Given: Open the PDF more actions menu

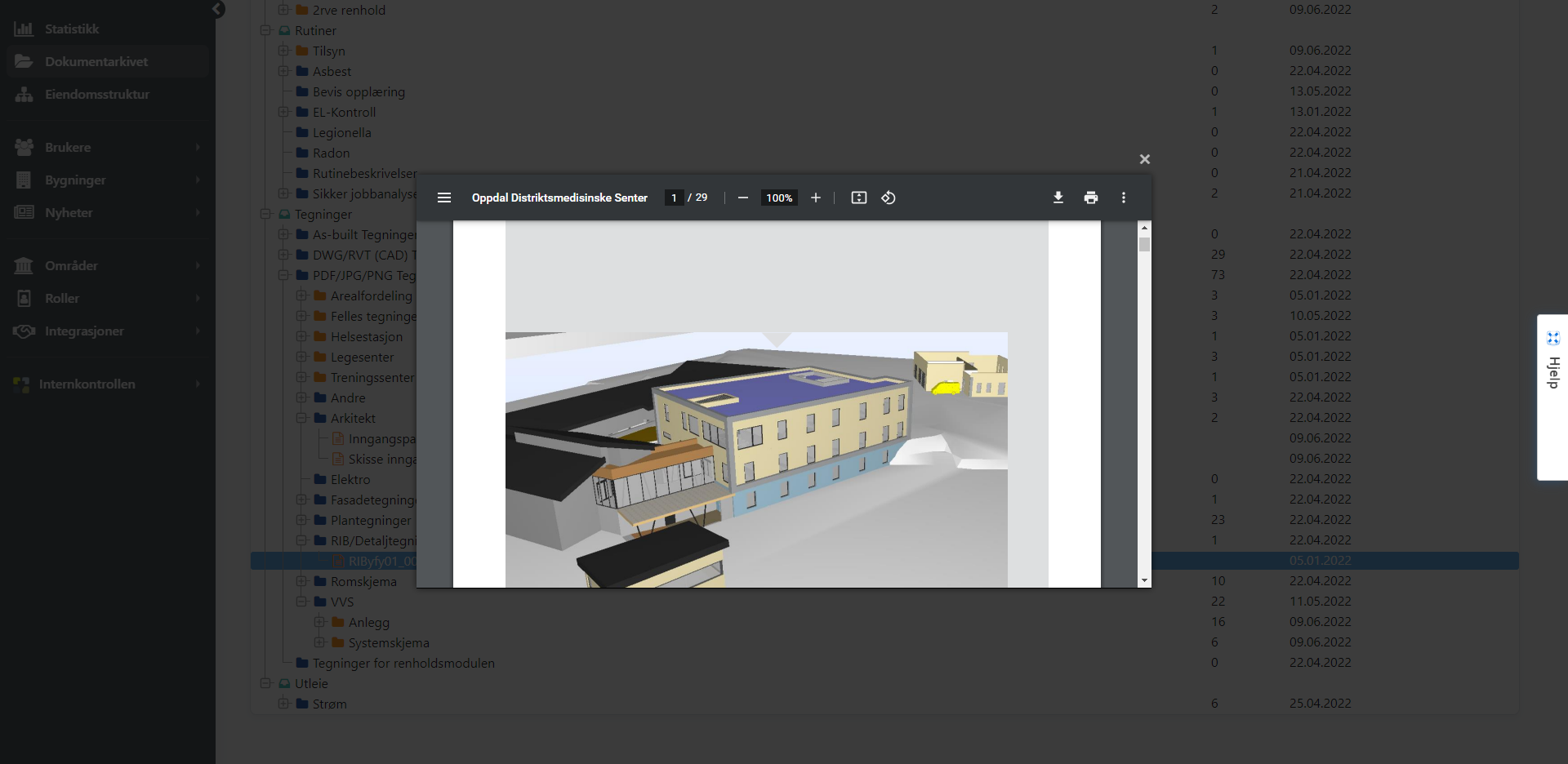Looking at the screenshot, I should [x=1123, y=198].
